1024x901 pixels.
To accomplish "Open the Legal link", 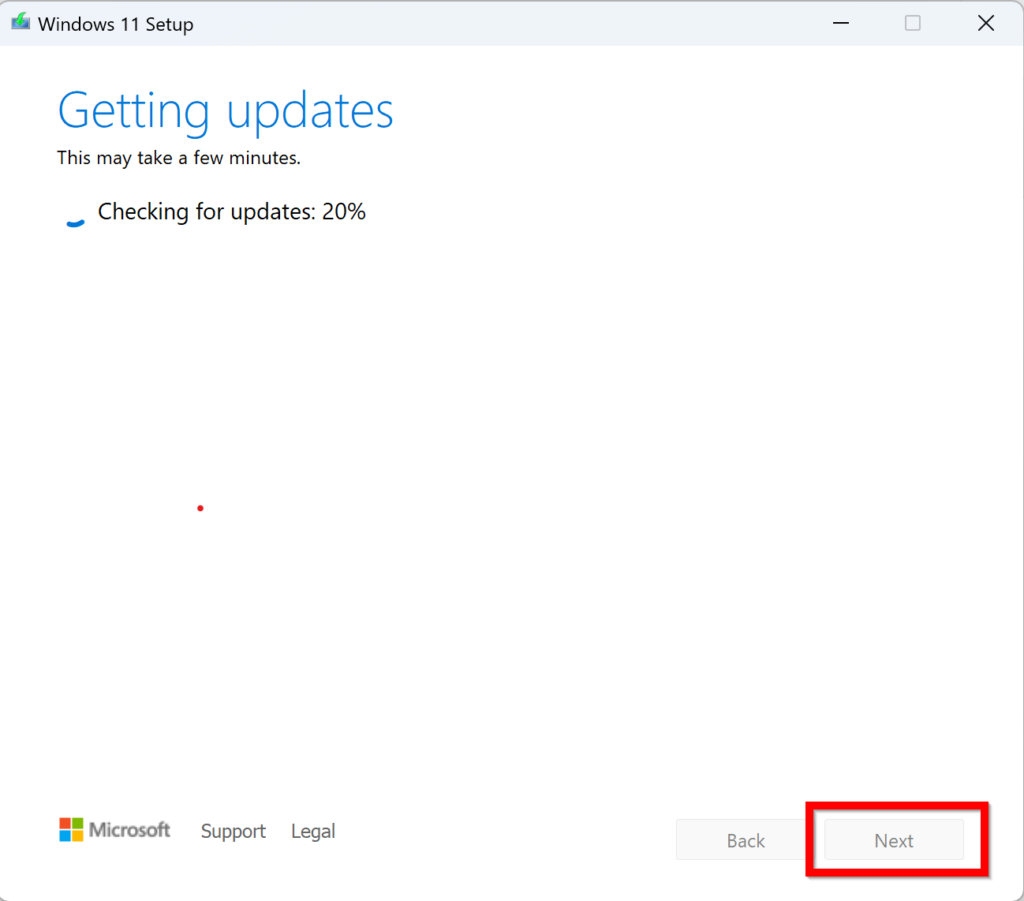I will click(313, 831).
